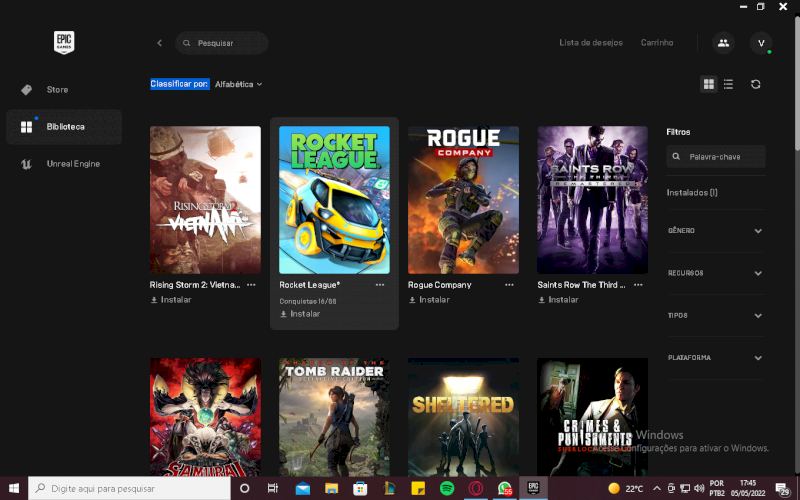Open Task View in the taskbar

tap(273, 488)
